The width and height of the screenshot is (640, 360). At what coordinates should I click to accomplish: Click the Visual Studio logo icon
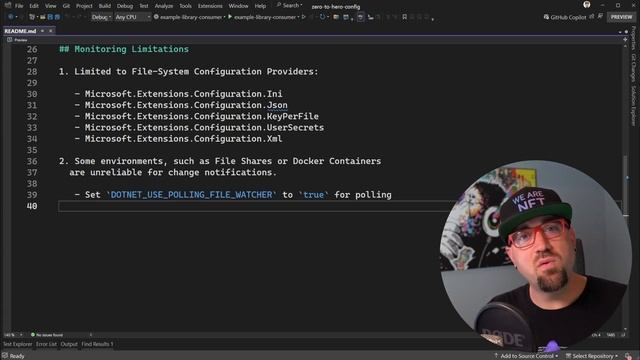pos(8,5)
